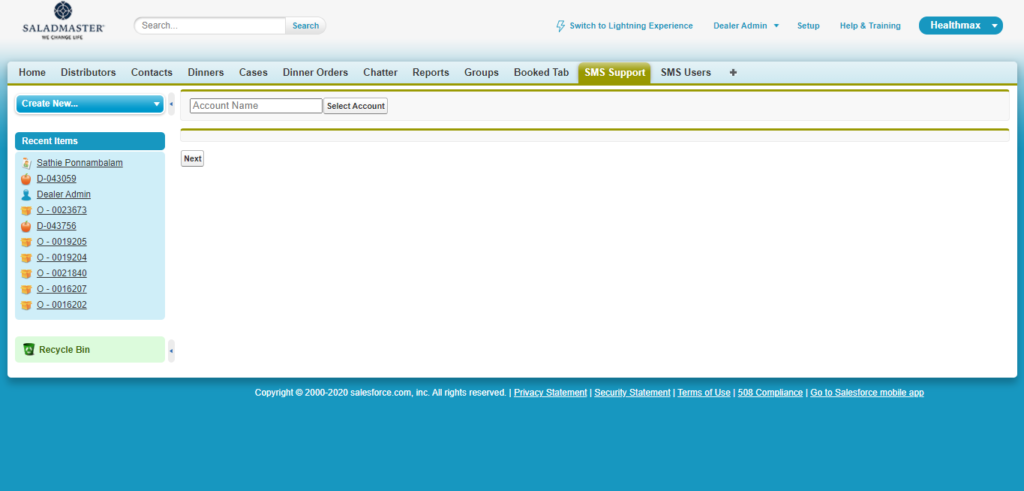Viewport: 1024px width, 491px height.
Task: Focus the global Search input field
Action: 210,25
